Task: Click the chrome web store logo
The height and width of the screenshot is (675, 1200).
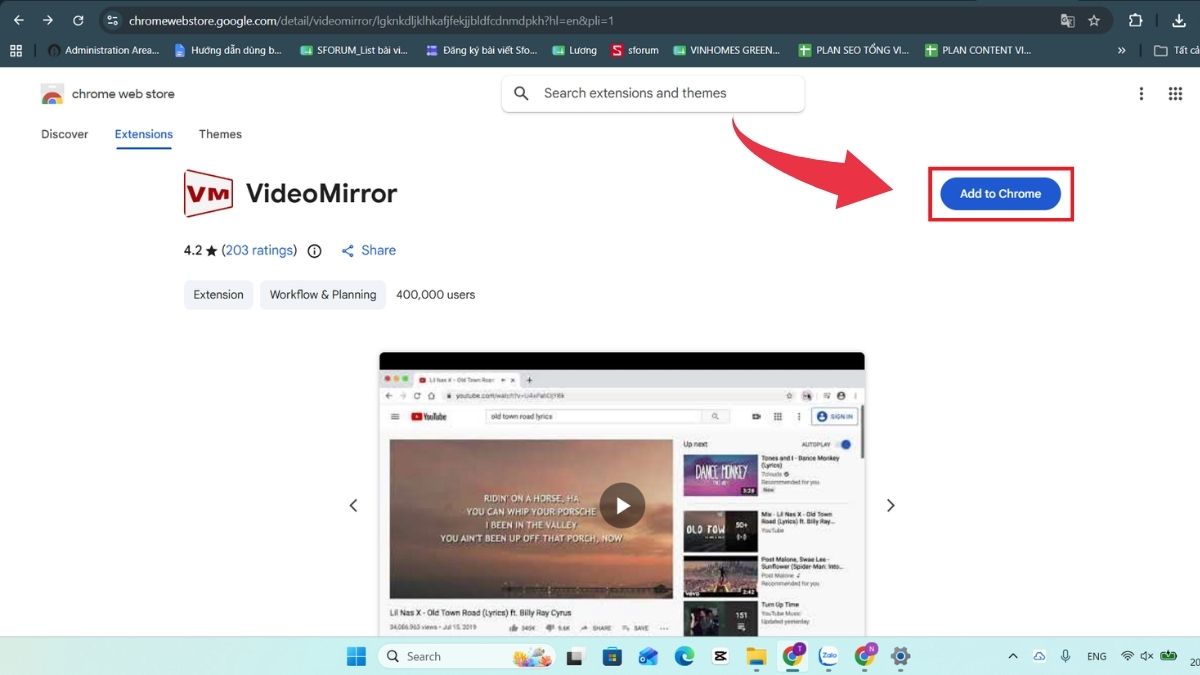Action: (108, 94)
